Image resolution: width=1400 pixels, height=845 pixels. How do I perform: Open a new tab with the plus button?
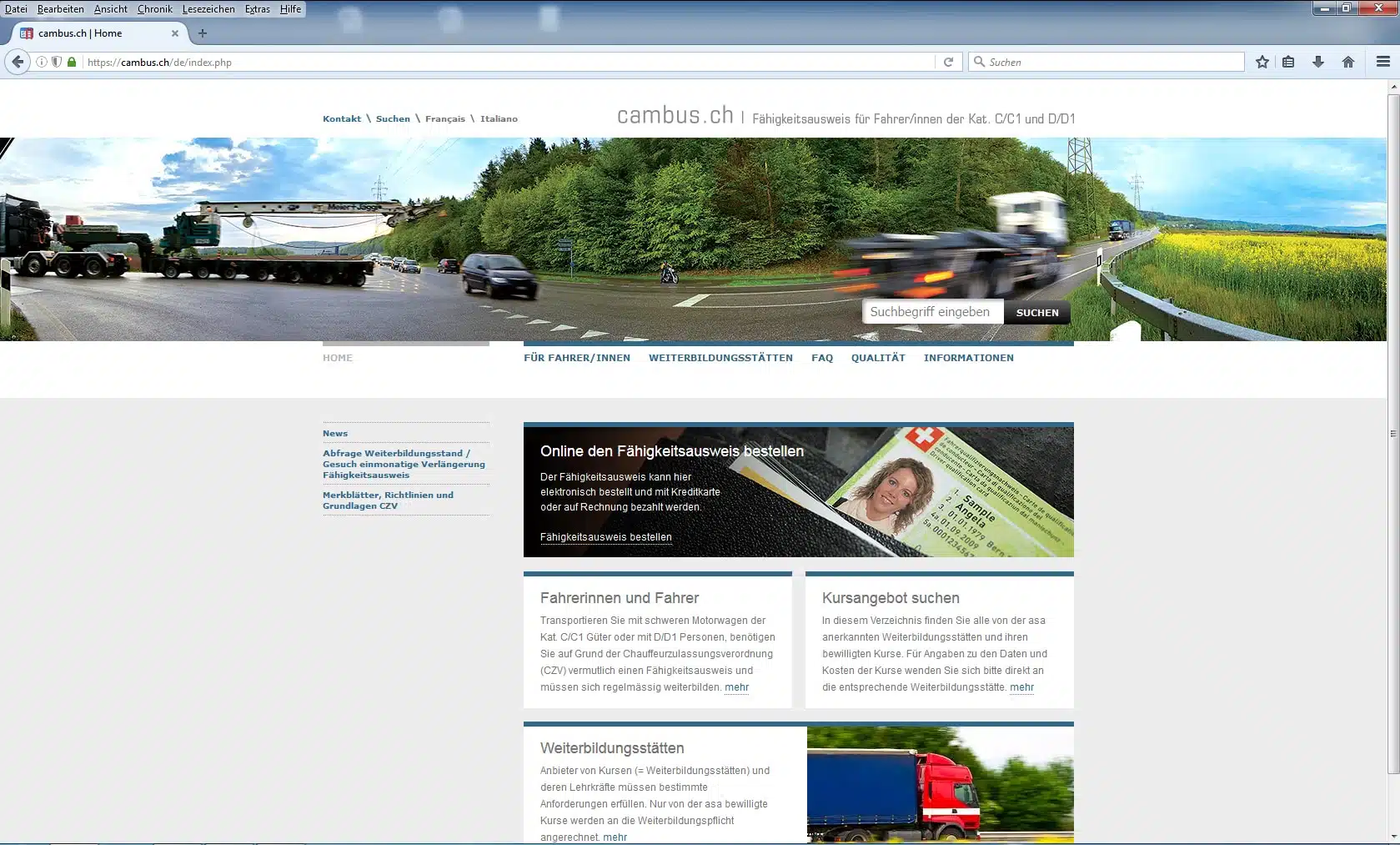(202, 33)
